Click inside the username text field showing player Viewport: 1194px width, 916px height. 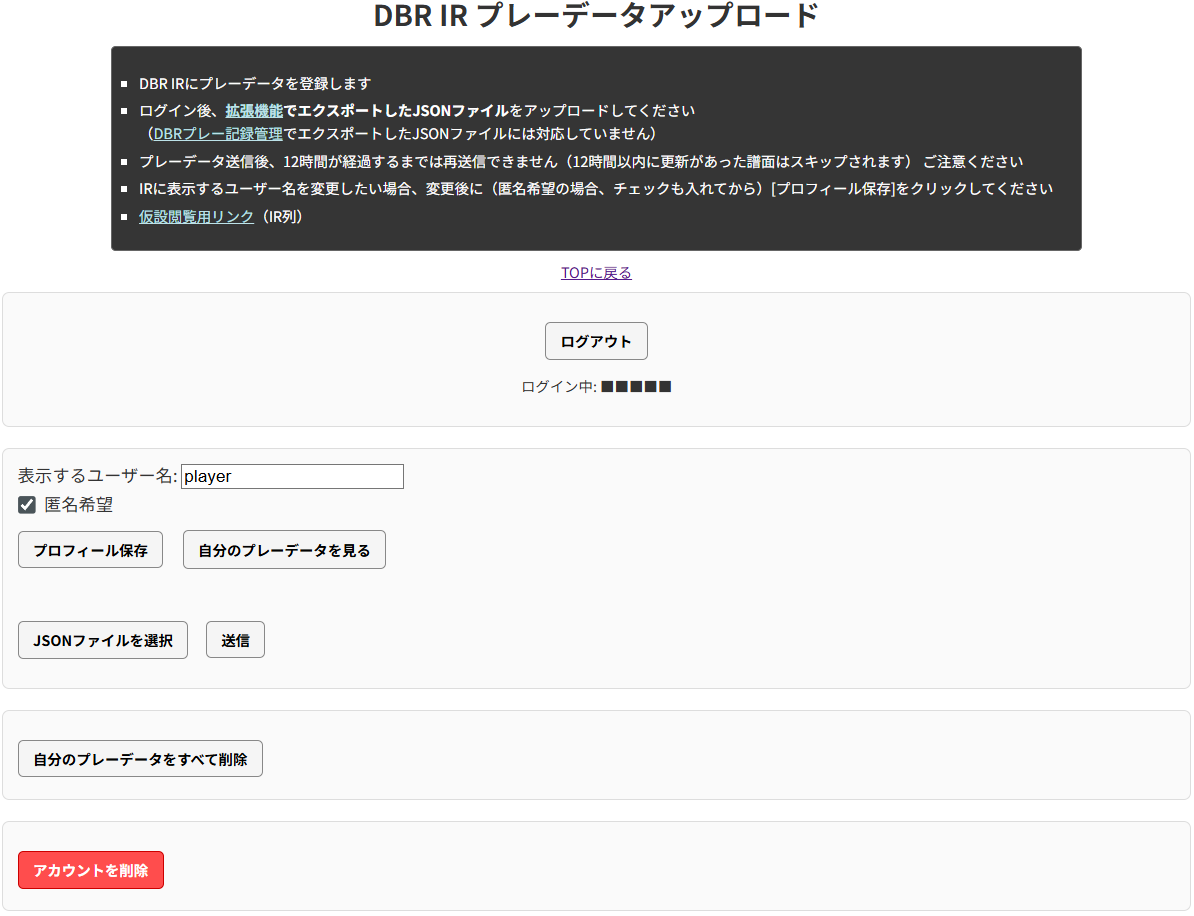292,476
